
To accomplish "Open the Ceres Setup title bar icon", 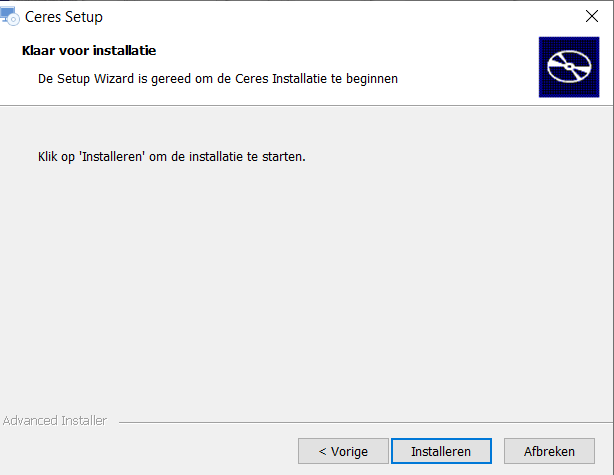I will 9,16.
